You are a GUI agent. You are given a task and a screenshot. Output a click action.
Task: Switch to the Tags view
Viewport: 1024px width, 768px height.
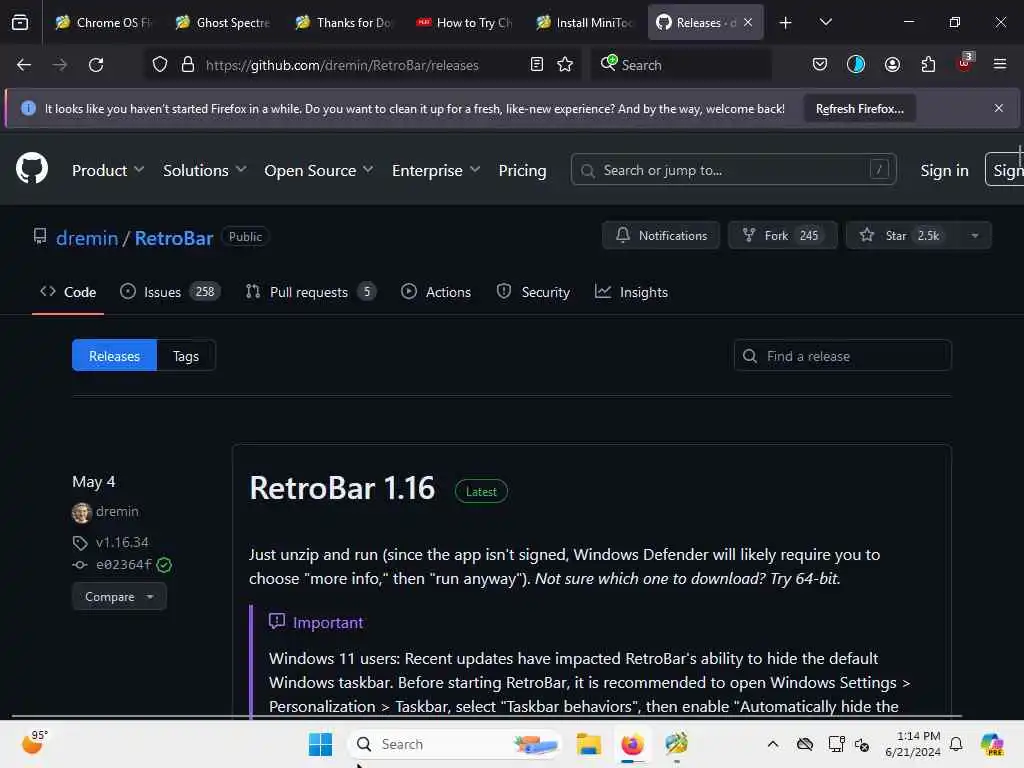(x=186, y=356)
